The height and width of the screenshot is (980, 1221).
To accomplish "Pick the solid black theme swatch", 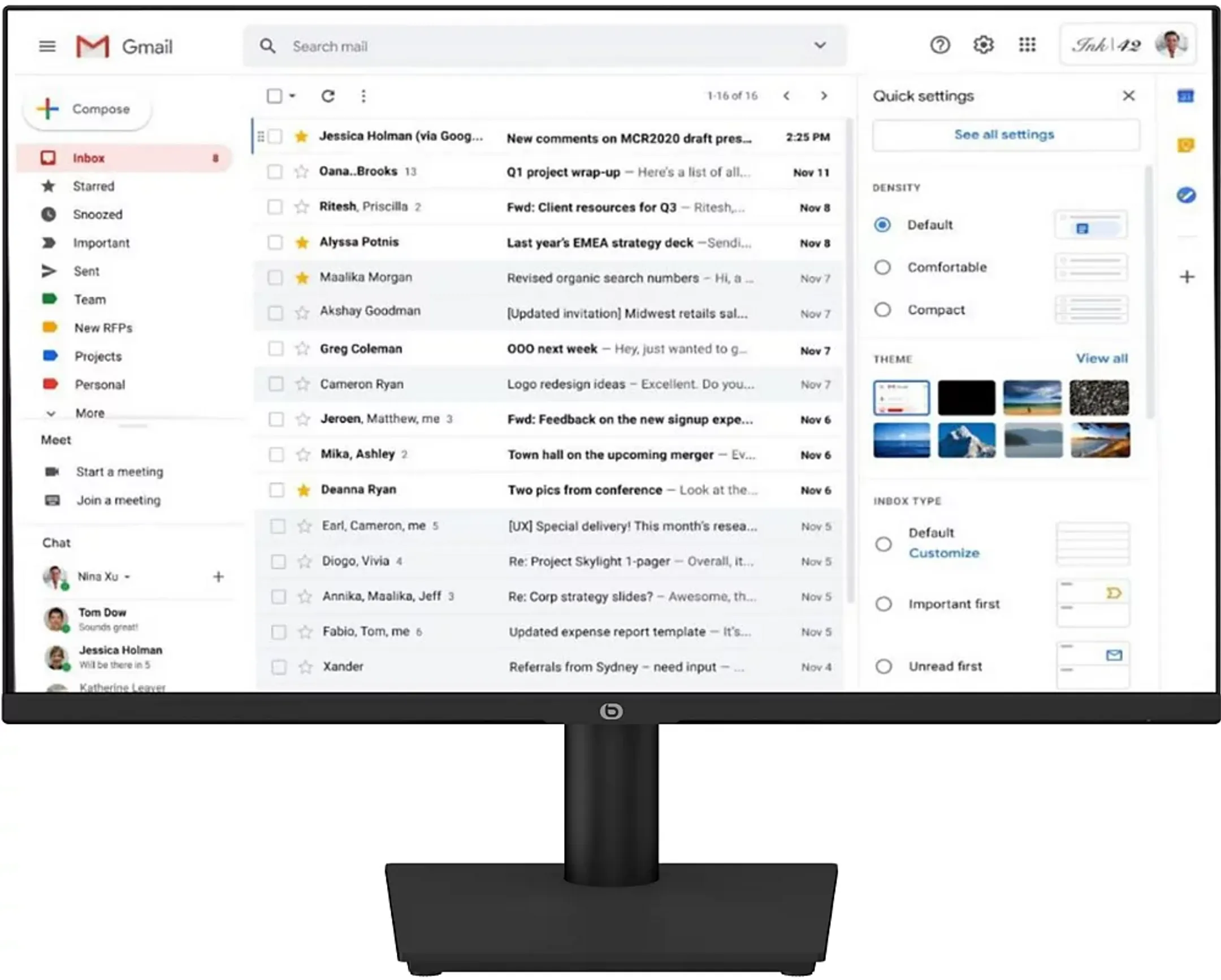I will pyautogui.click(x=966, y=398).
